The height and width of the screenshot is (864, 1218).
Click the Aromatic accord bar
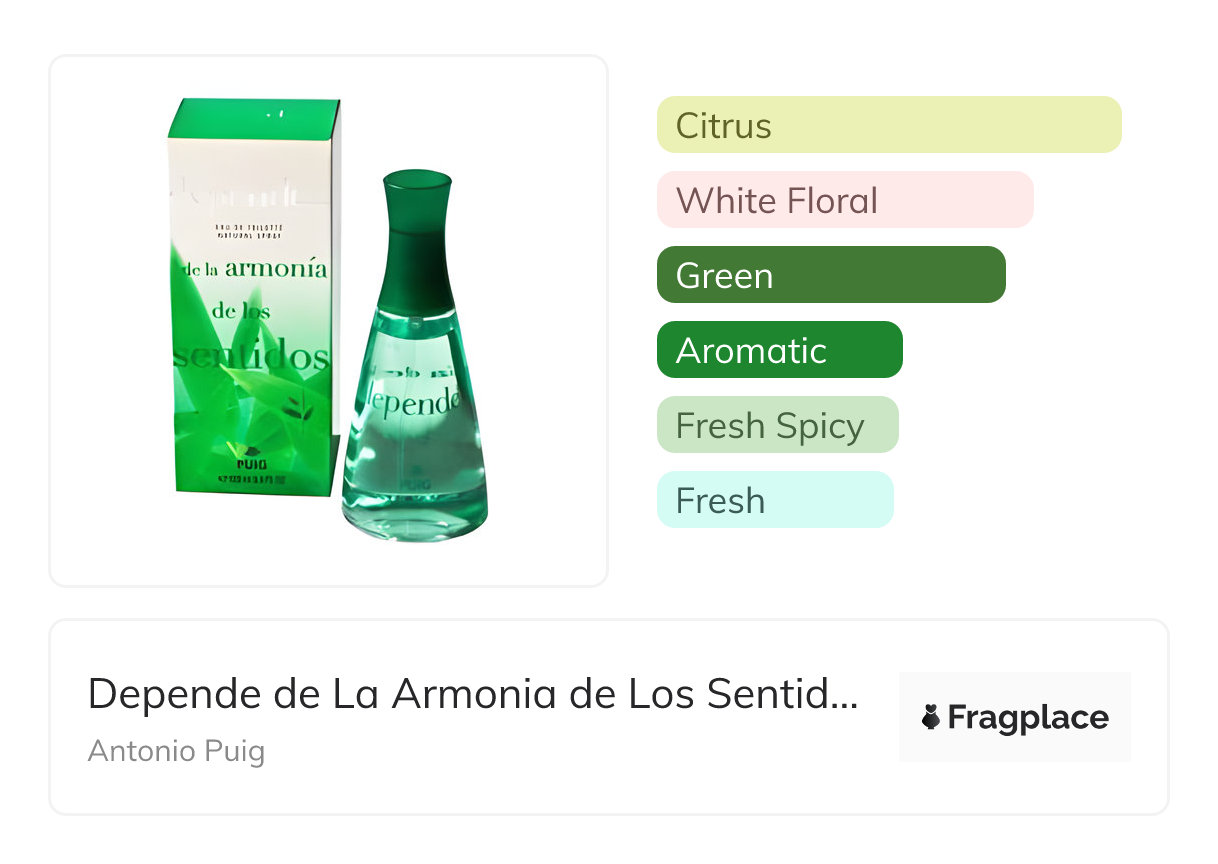tap(779, 350)
